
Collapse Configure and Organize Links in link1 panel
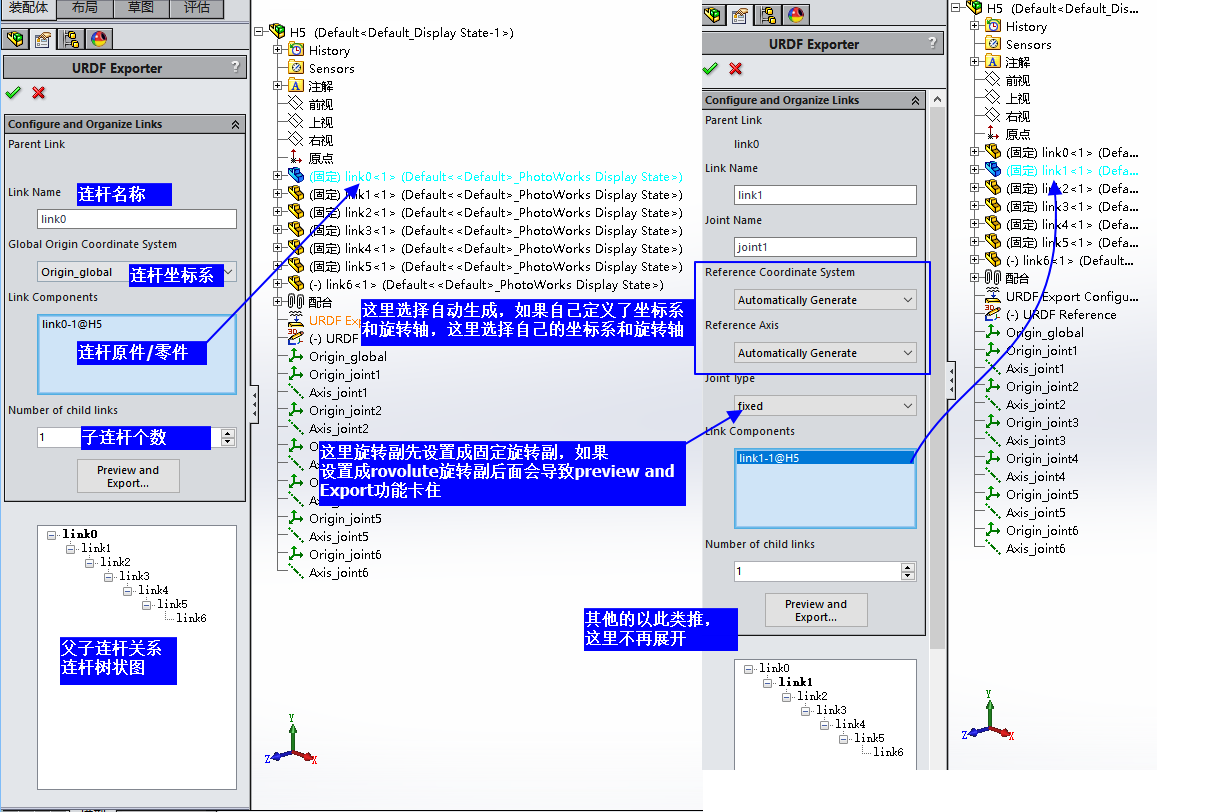(915, 100)
